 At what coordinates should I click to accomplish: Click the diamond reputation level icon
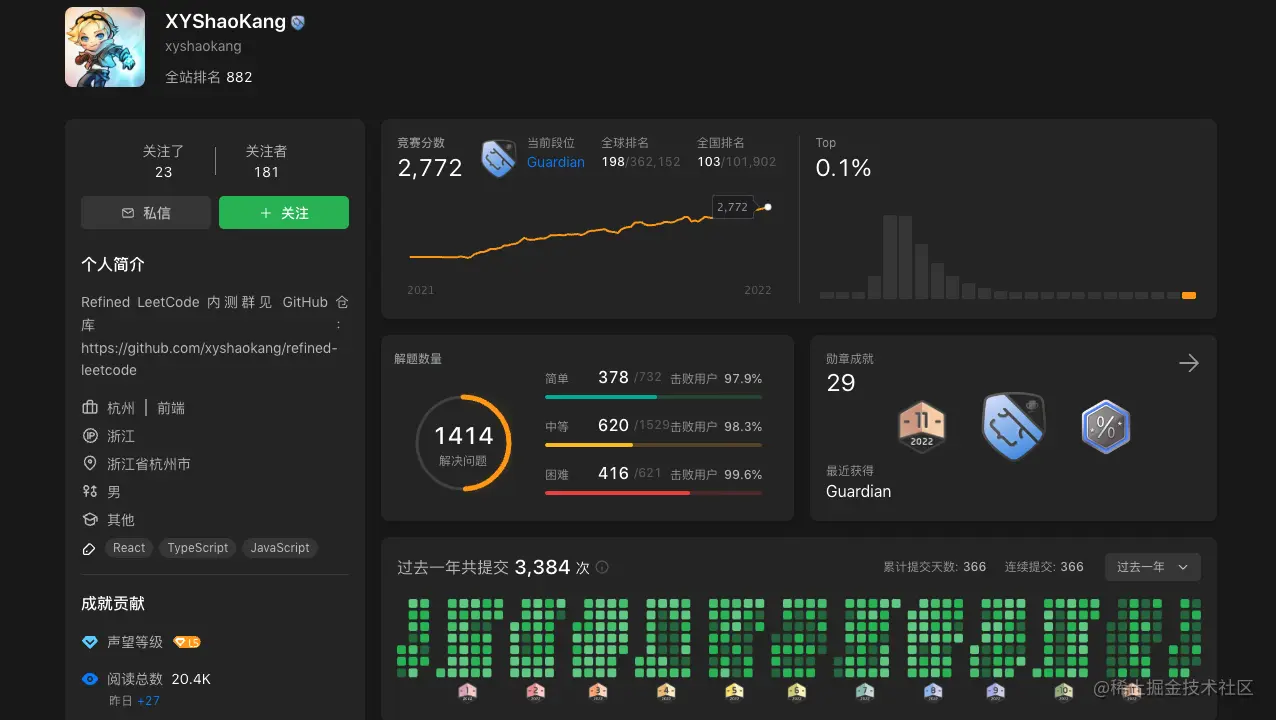click(90, 642)
